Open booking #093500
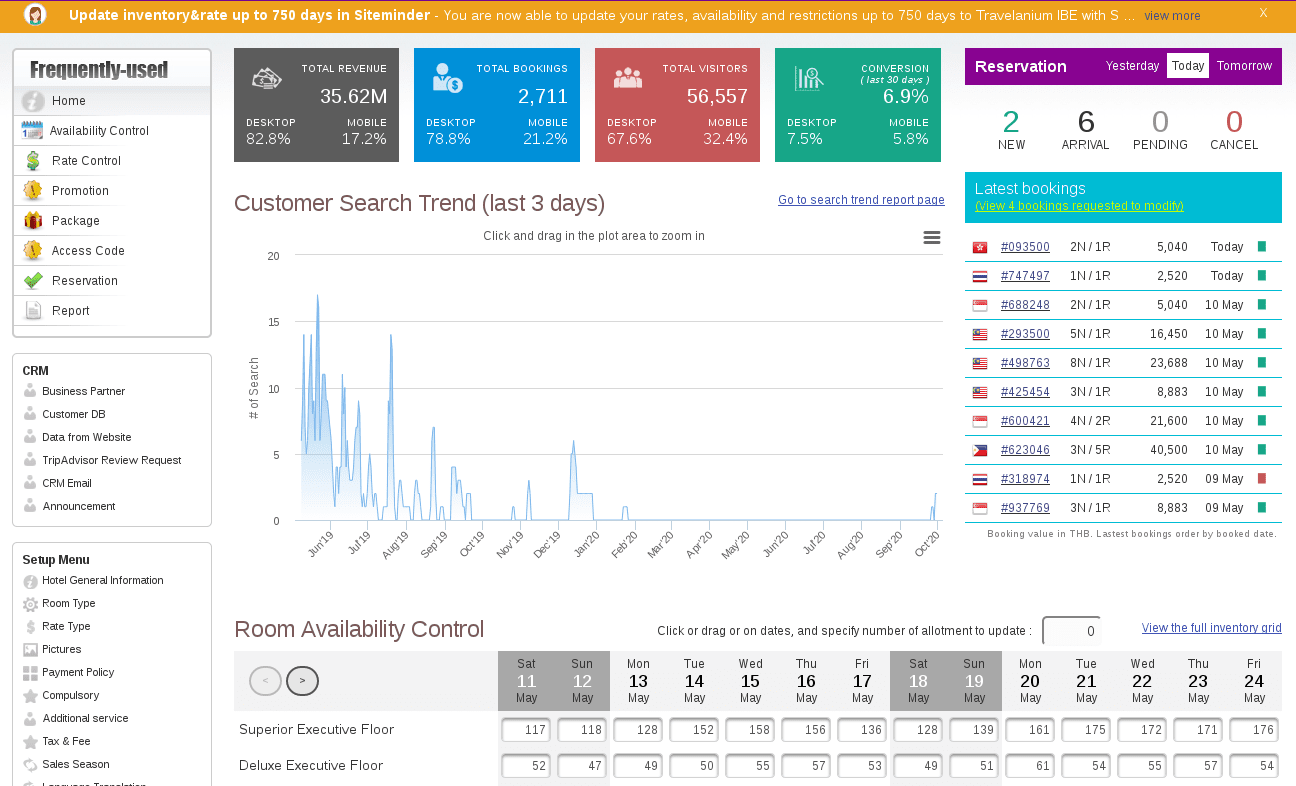The width and height of the screenshot is (1296, 786). pos(1025,247)
